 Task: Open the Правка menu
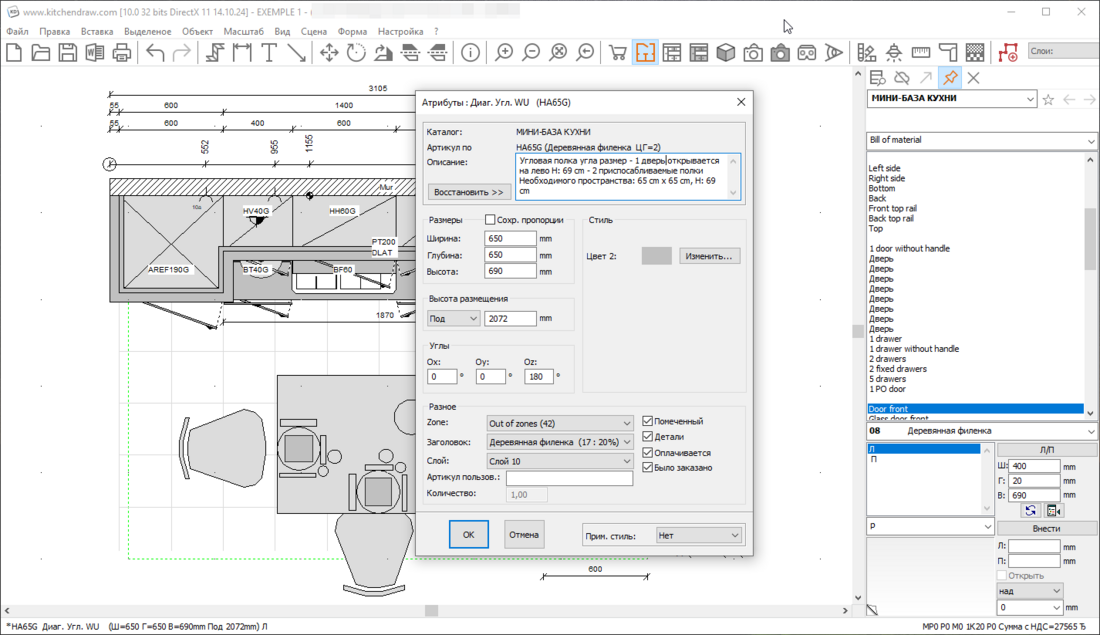[55, 32]
